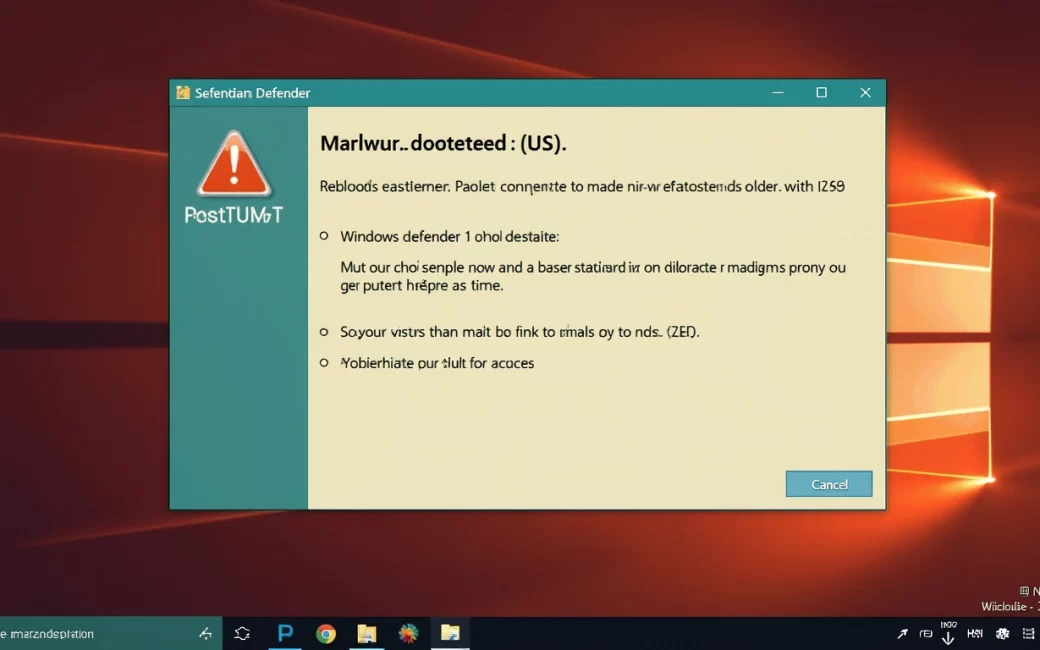Click the 'Mut our choi senple now' paragraph
The image size is (1040, 650).
[x=593, y=277]
